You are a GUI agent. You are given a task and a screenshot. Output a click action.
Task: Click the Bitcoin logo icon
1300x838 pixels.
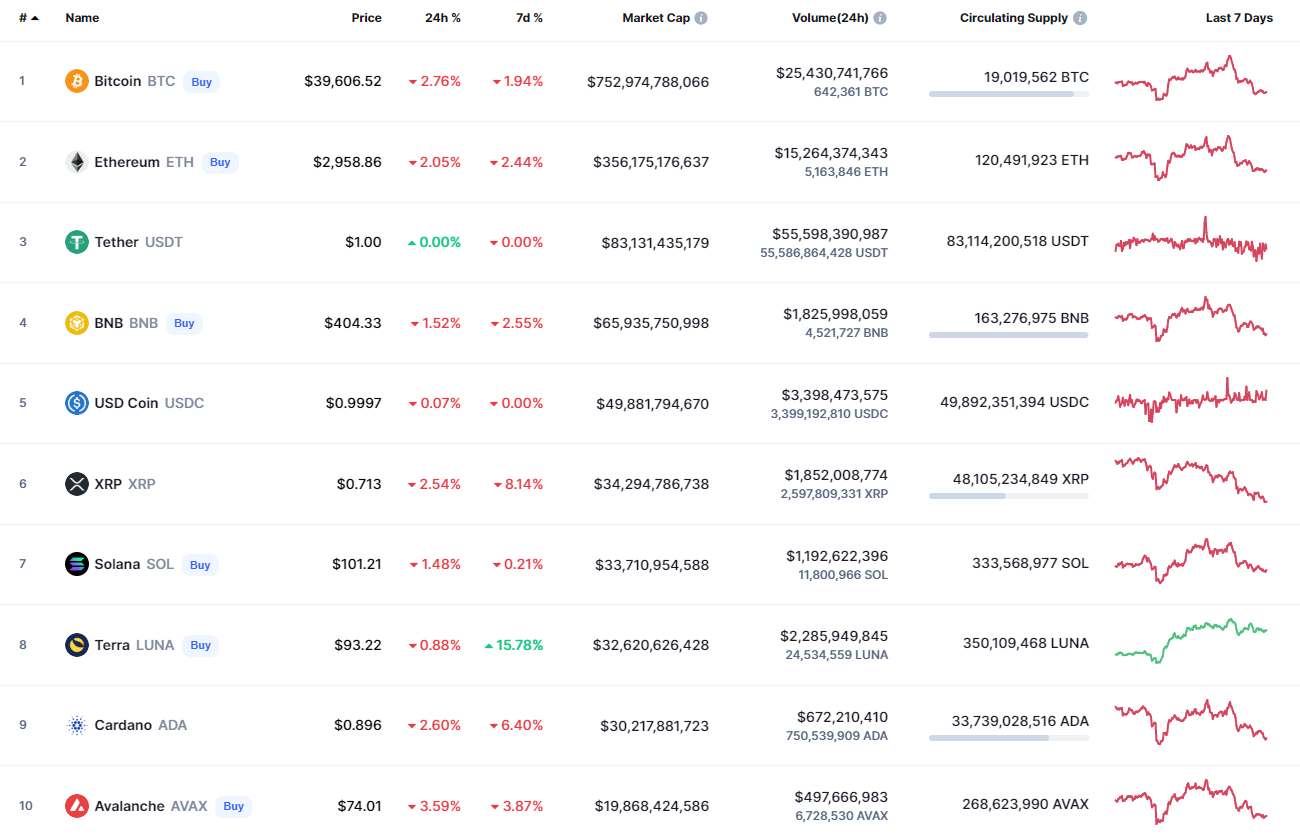click(x=77, y=81)
